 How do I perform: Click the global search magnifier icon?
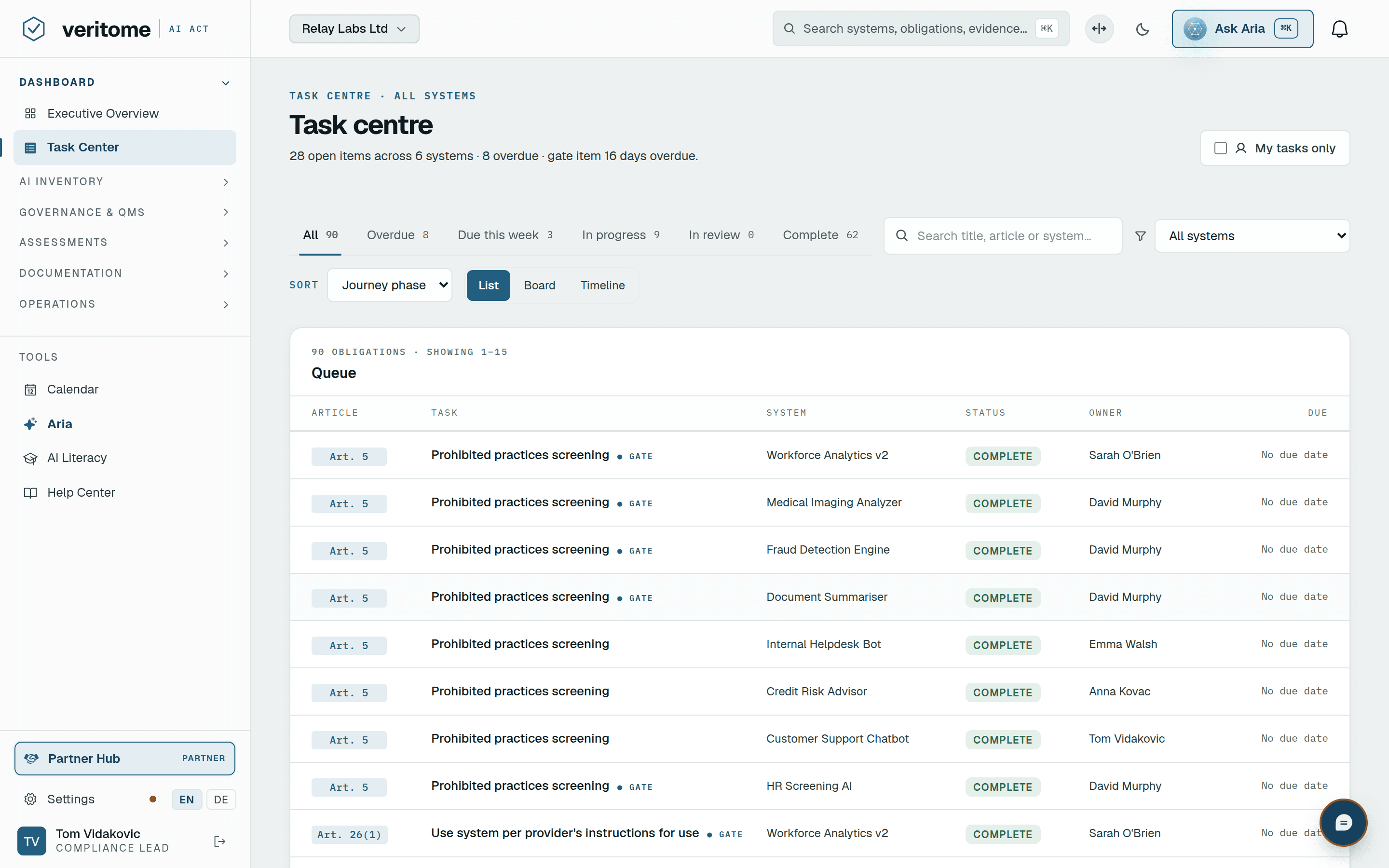789,29
